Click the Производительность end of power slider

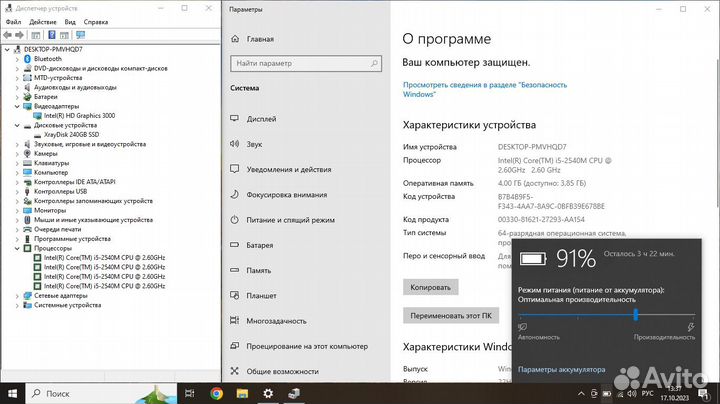[x=664, y=337]
